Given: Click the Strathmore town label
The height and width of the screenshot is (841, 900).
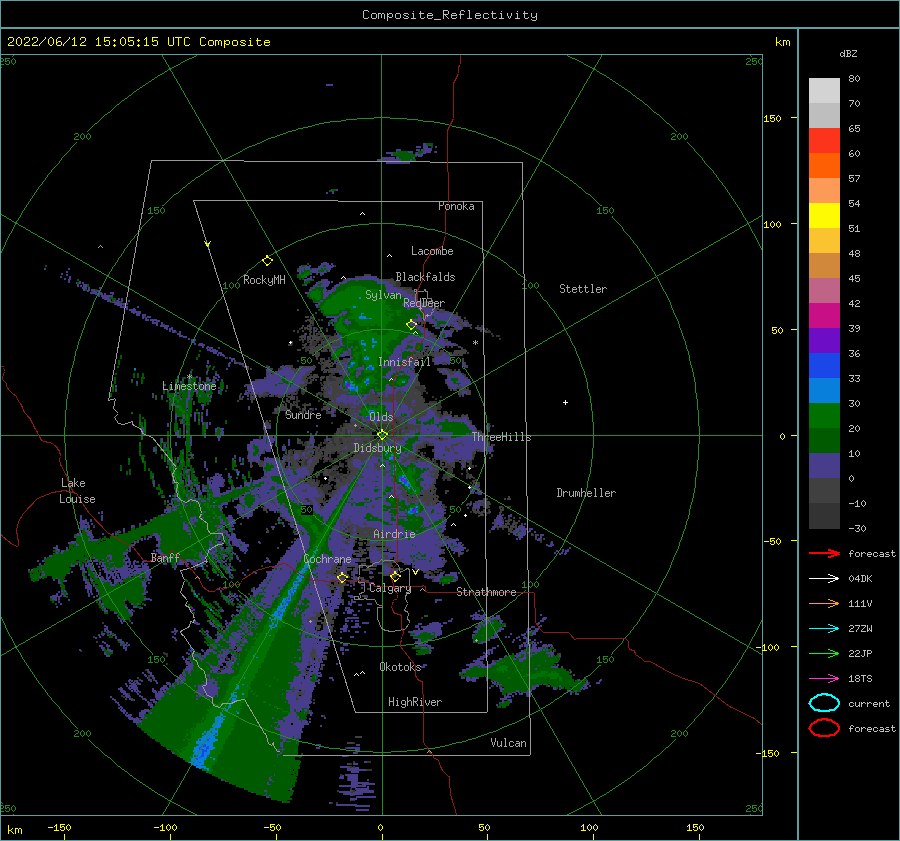Looking at the screenshot, I should [x=486, y=592].
